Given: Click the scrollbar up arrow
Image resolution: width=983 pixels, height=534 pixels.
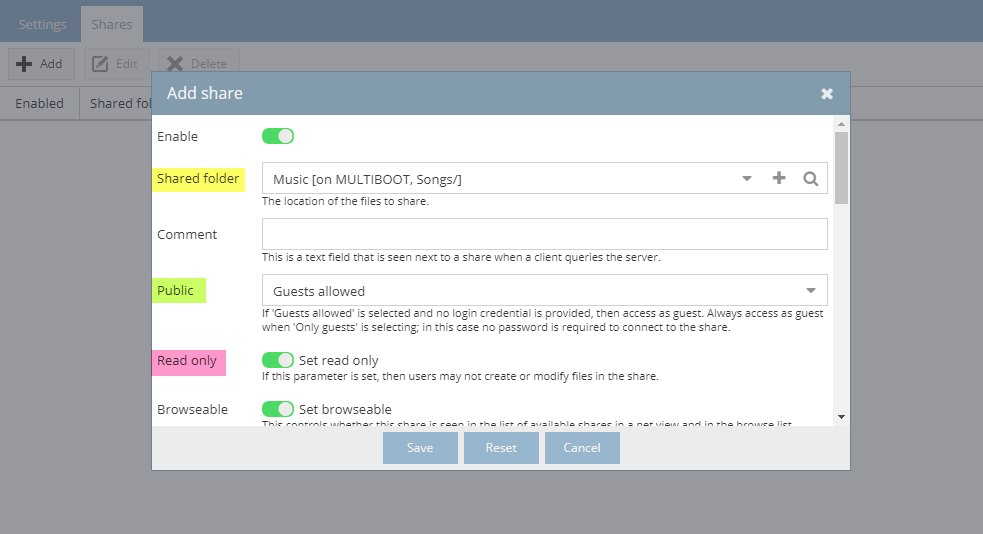Looking at the screenshot, I should tap(841, 124).
